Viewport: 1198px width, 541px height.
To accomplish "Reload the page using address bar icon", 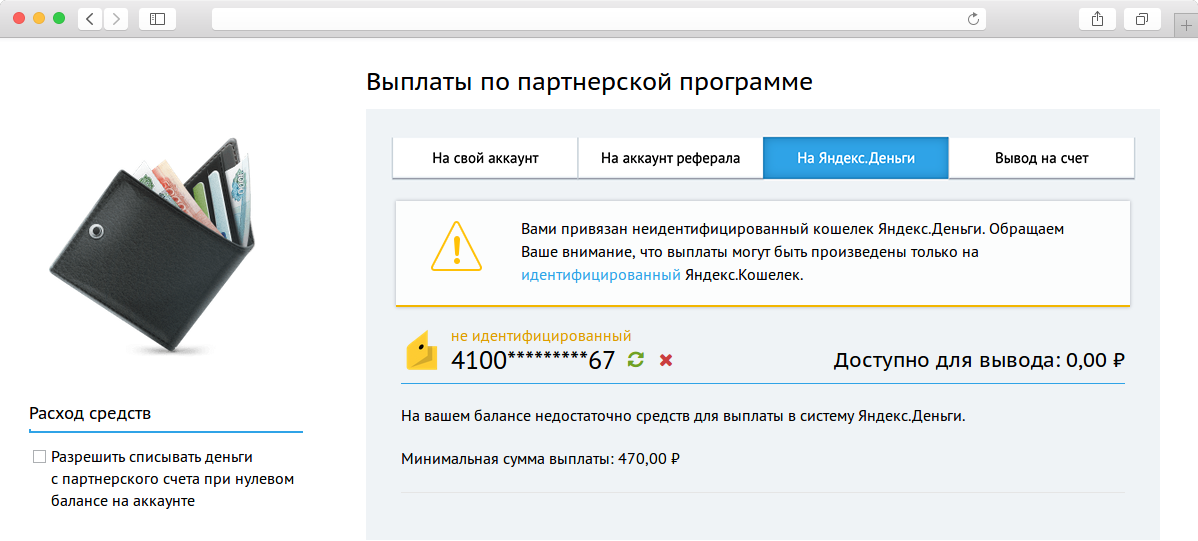I will point(973,19).
